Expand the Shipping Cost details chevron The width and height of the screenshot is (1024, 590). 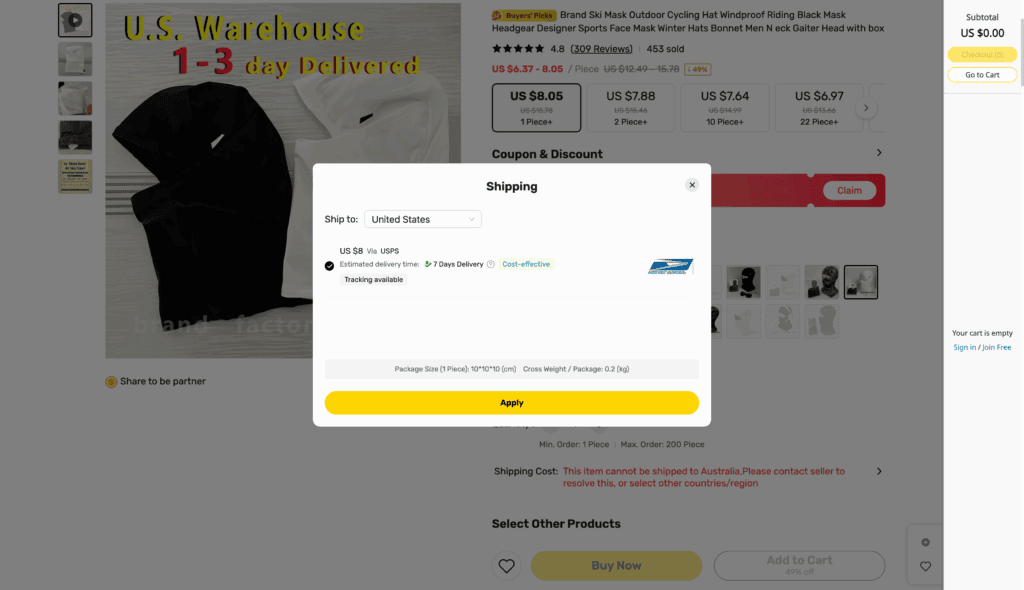coord(879,470)
